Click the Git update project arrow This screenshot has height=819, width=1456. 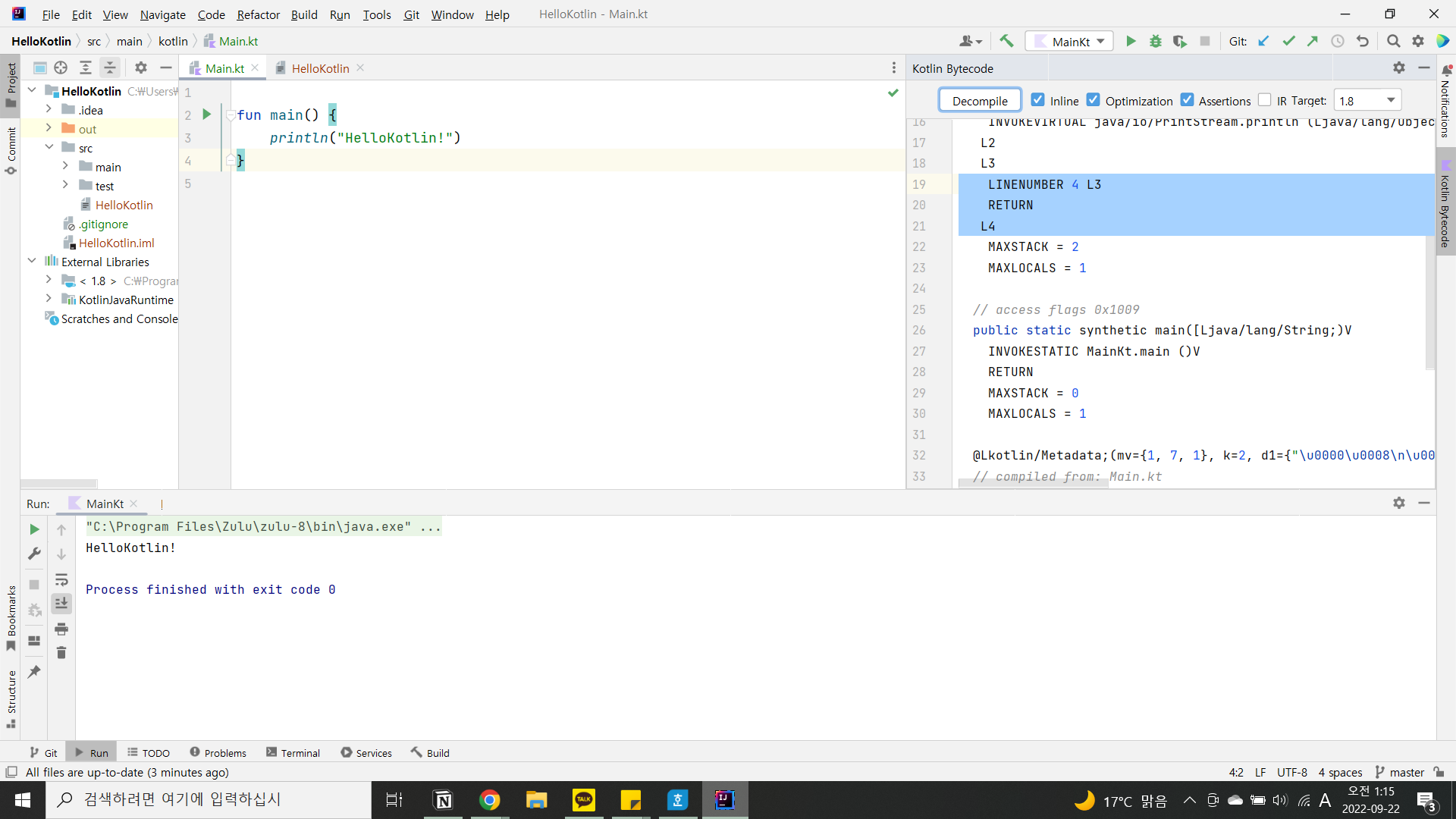[1264, 41]
